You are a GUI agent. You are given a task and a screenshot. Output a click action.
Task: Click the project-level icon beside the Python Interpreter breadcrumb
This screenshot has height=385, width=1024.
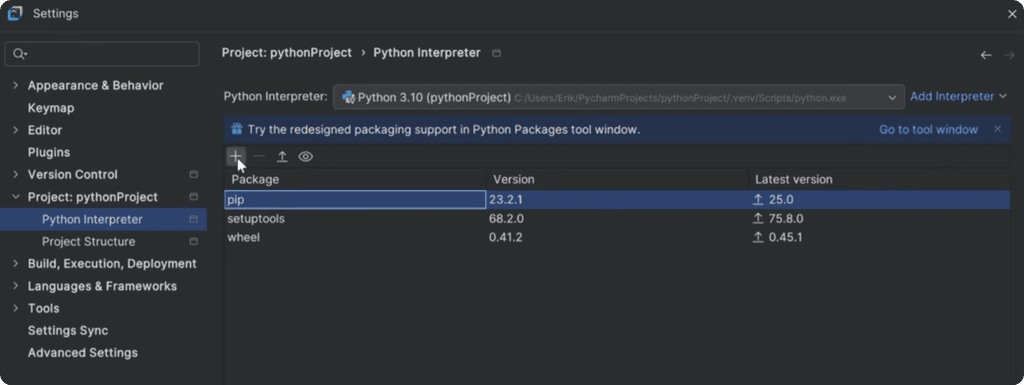click(x=496, y=53)
